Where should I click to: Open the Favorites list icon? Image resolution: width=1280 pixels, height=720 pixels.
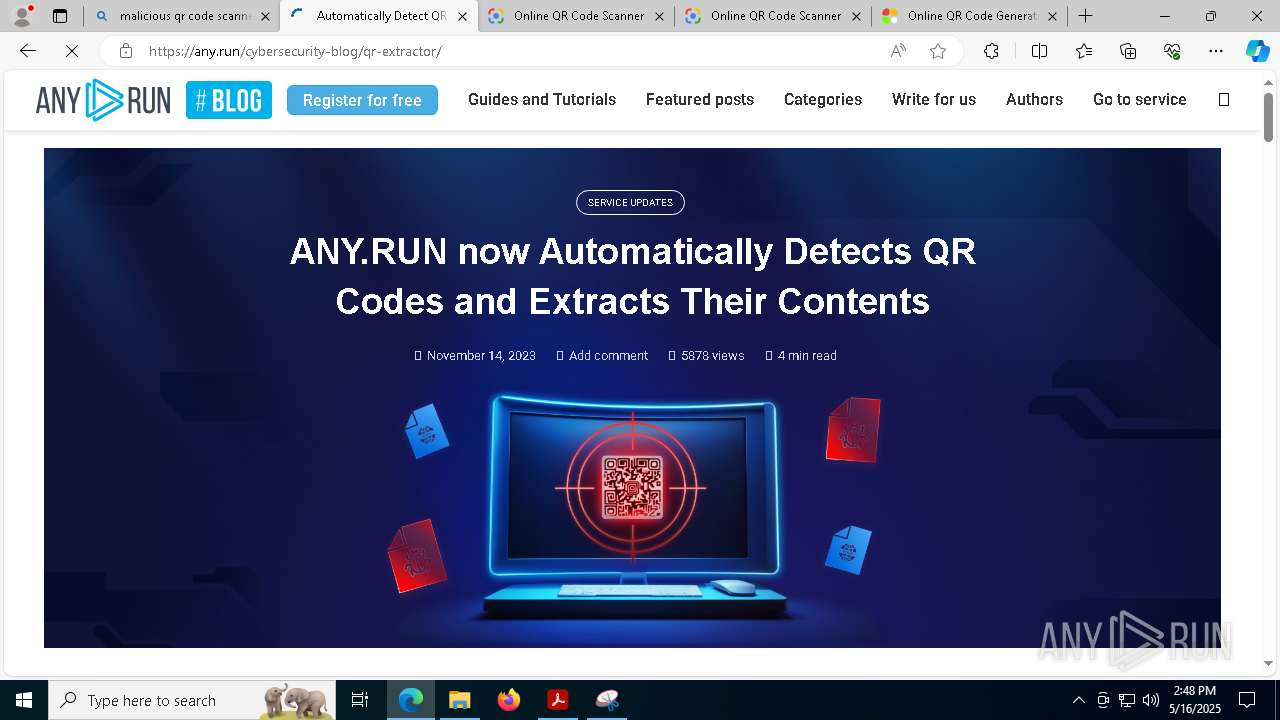[x=1084, y=51]
